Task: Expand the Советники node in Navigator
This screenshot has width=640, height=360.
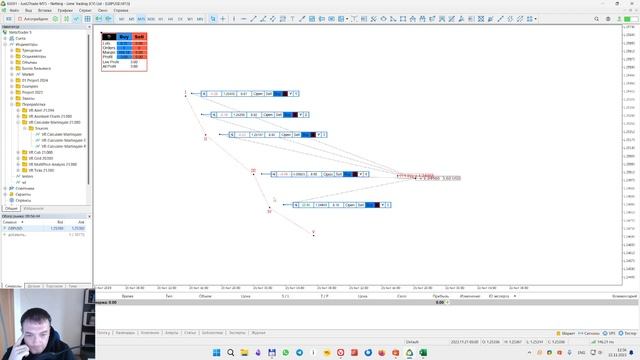Action: (5, 189)
